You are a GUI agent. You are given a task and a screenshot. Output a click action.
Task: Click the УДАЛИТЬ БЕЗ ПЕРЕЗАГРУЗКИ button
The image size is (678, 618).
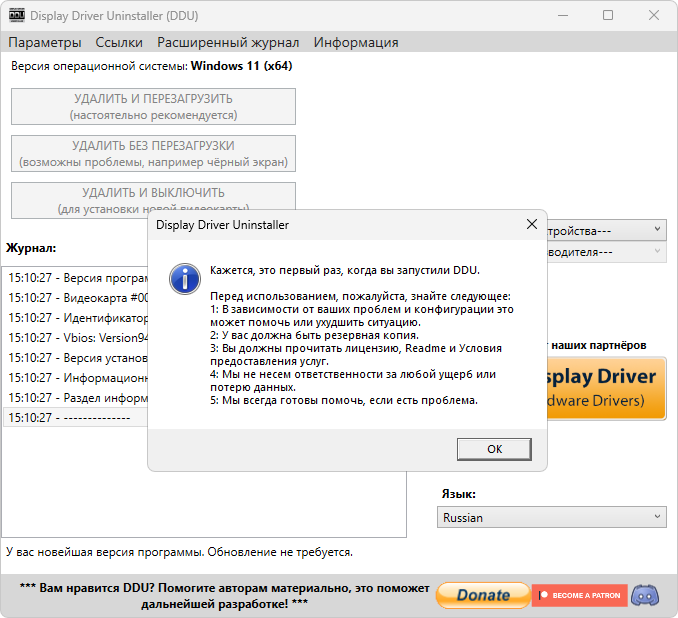tap(153, 154)
